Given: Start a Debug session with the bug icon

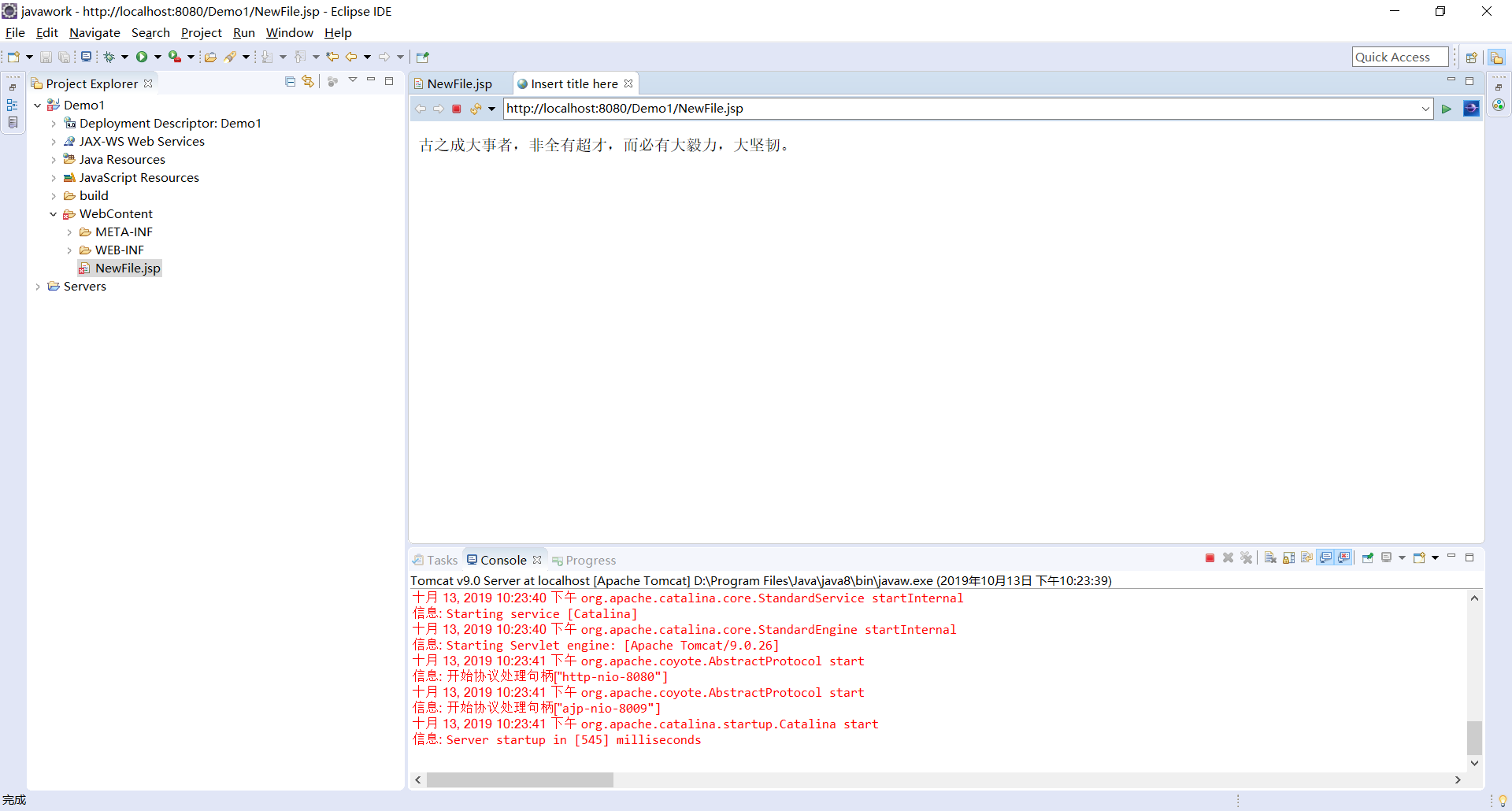Looking at the screenshot, I should click(111, 56).
